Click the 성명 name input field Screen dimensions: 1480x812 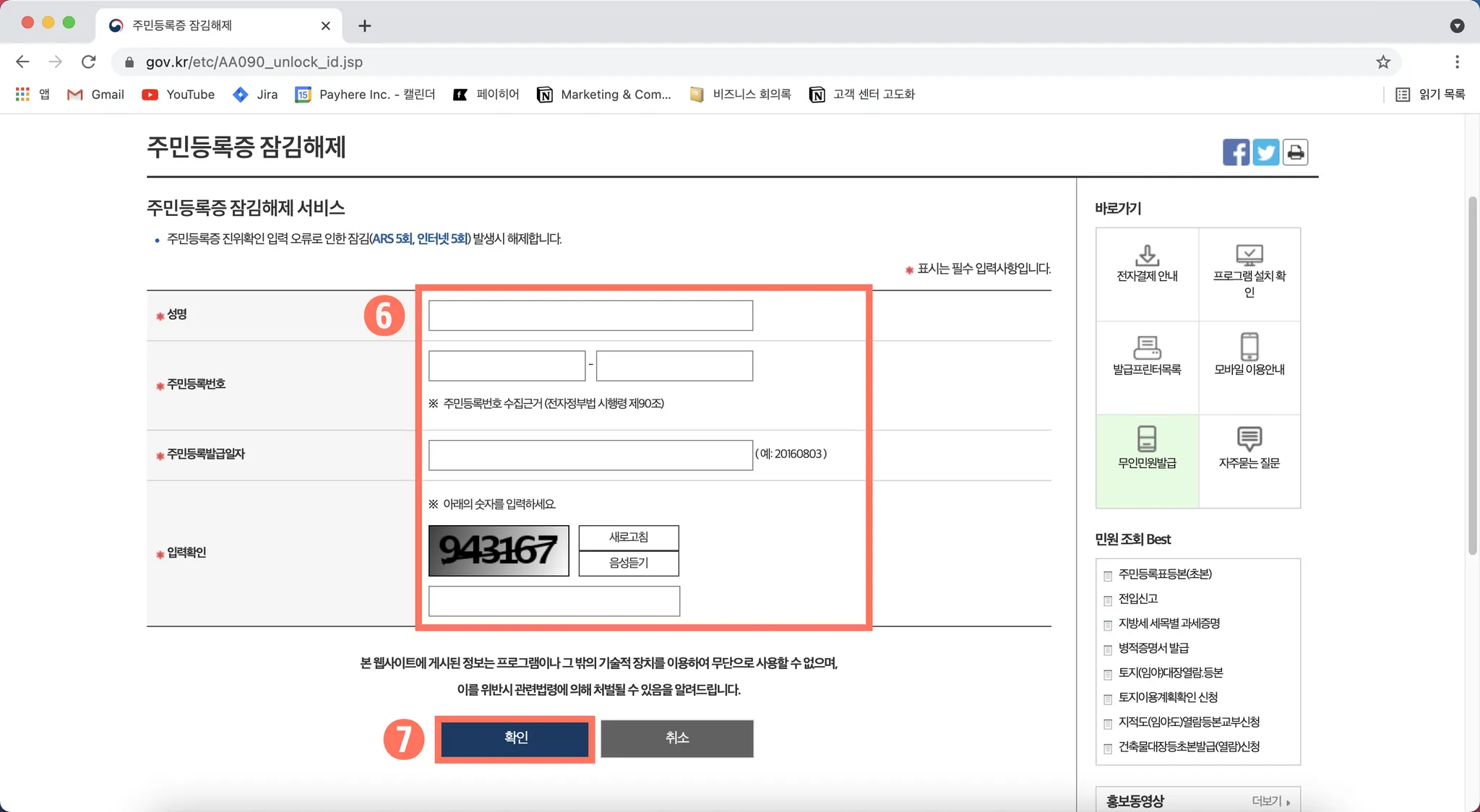(590, 316)
